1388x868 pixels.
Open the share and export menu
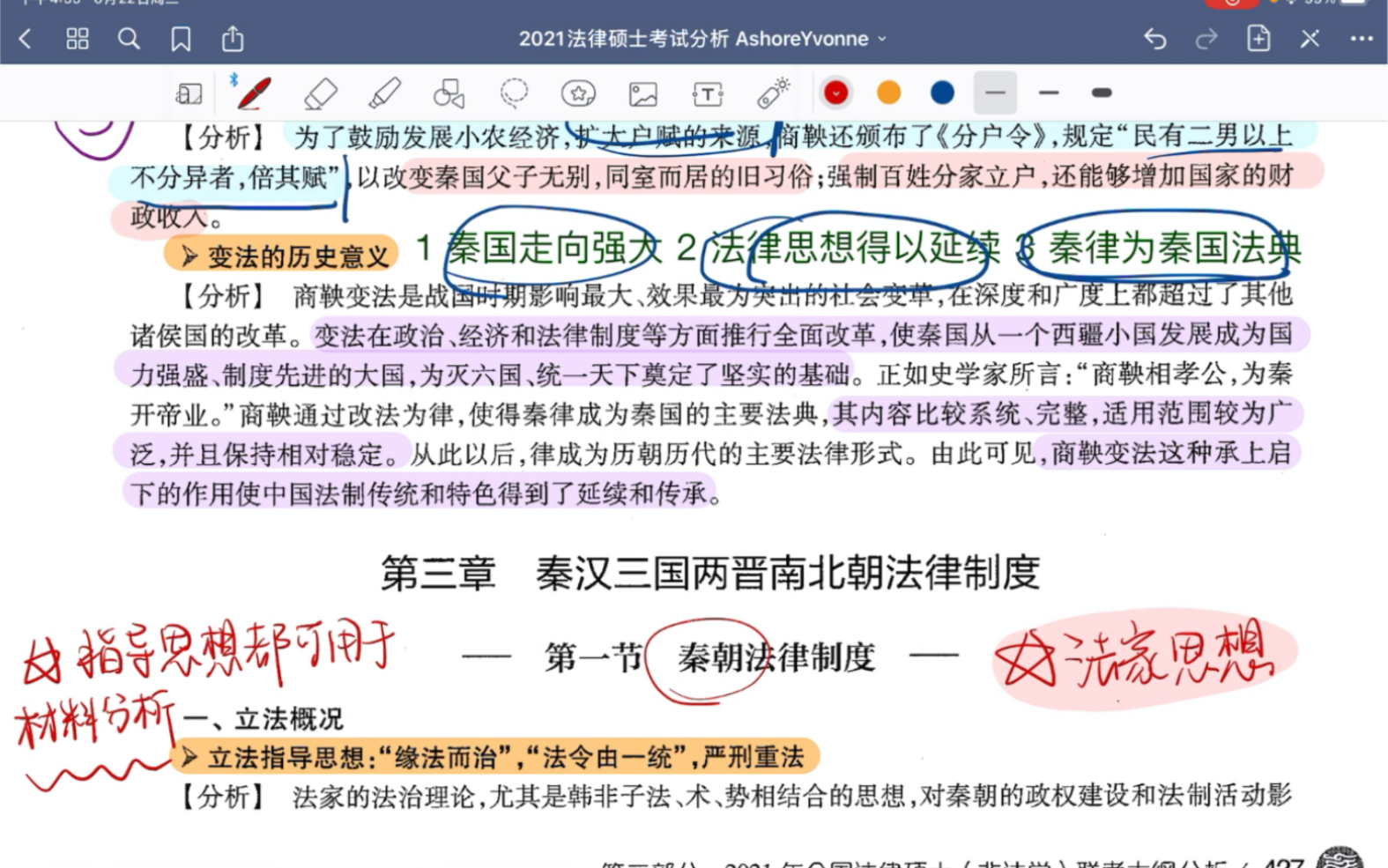pyautogui.click(x=233, y=39)
